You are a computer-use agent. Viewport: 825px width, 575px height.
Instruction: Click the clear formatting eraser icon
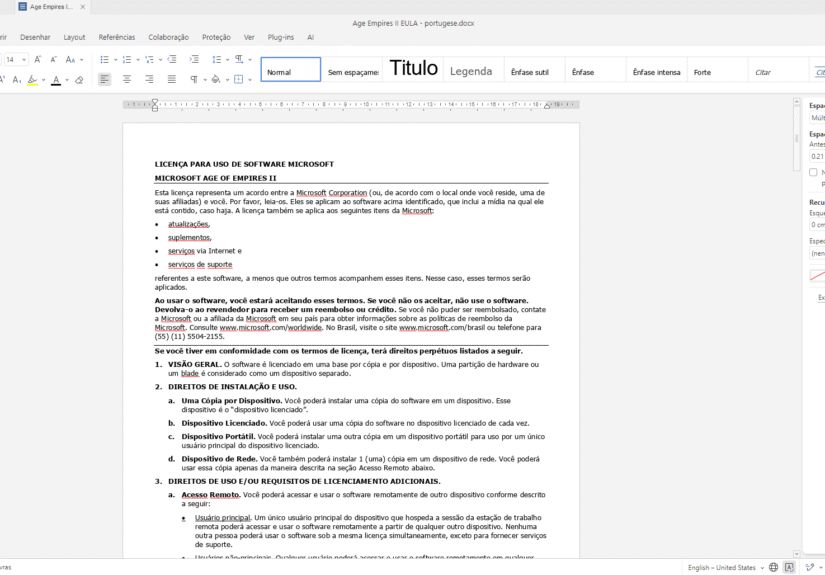(79, 79)
